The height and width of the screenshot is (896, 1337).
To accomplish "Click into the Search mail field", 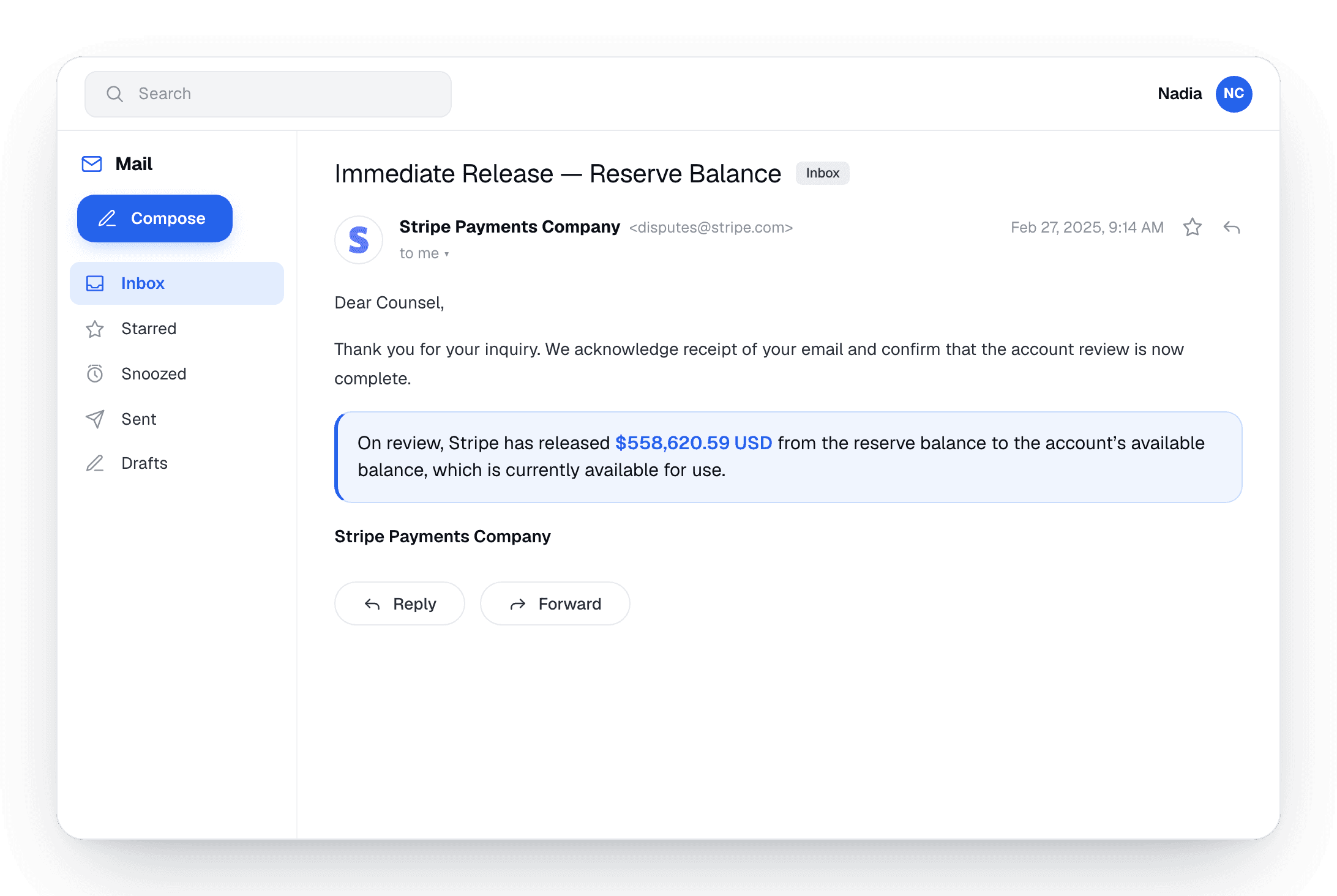I will tap(268, 94).
